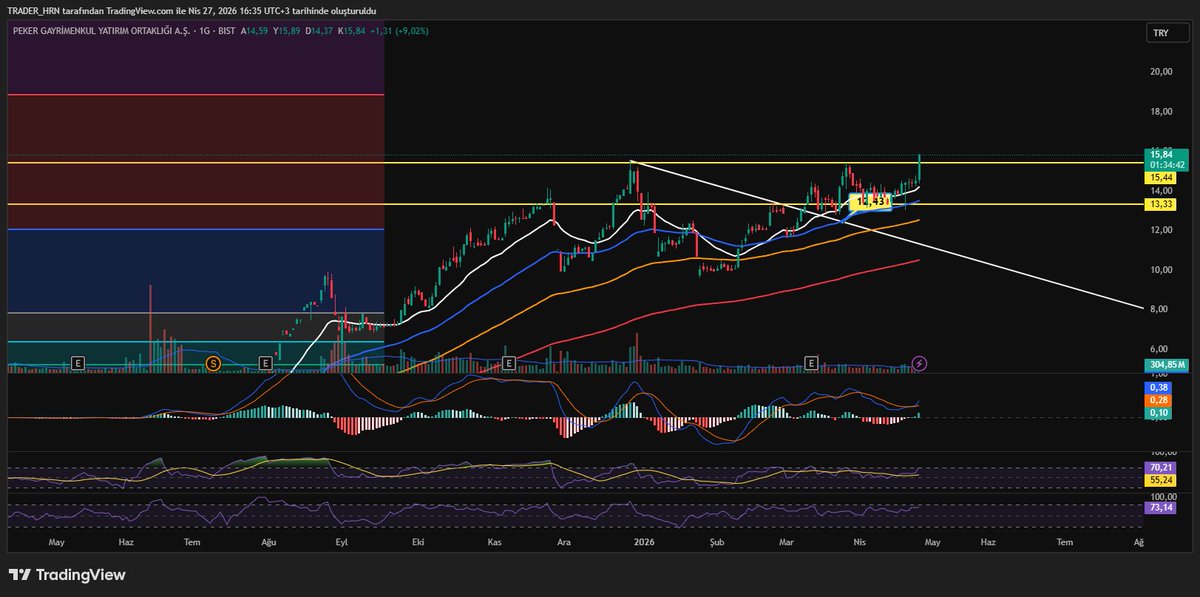The height and width of the screenshot is (597, 1200).
Task: Click the purple 70,21 indicator value
Action: [1161, 467]
